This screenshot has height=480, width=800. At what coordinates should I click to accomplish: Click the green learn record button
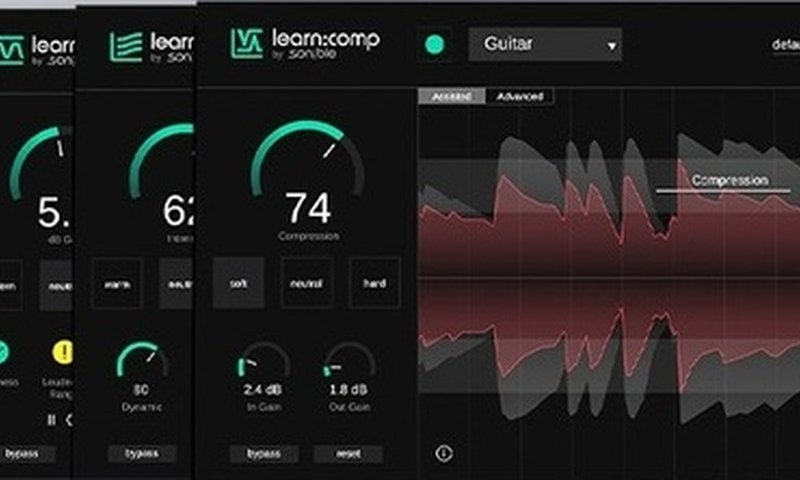coord(434,45)
